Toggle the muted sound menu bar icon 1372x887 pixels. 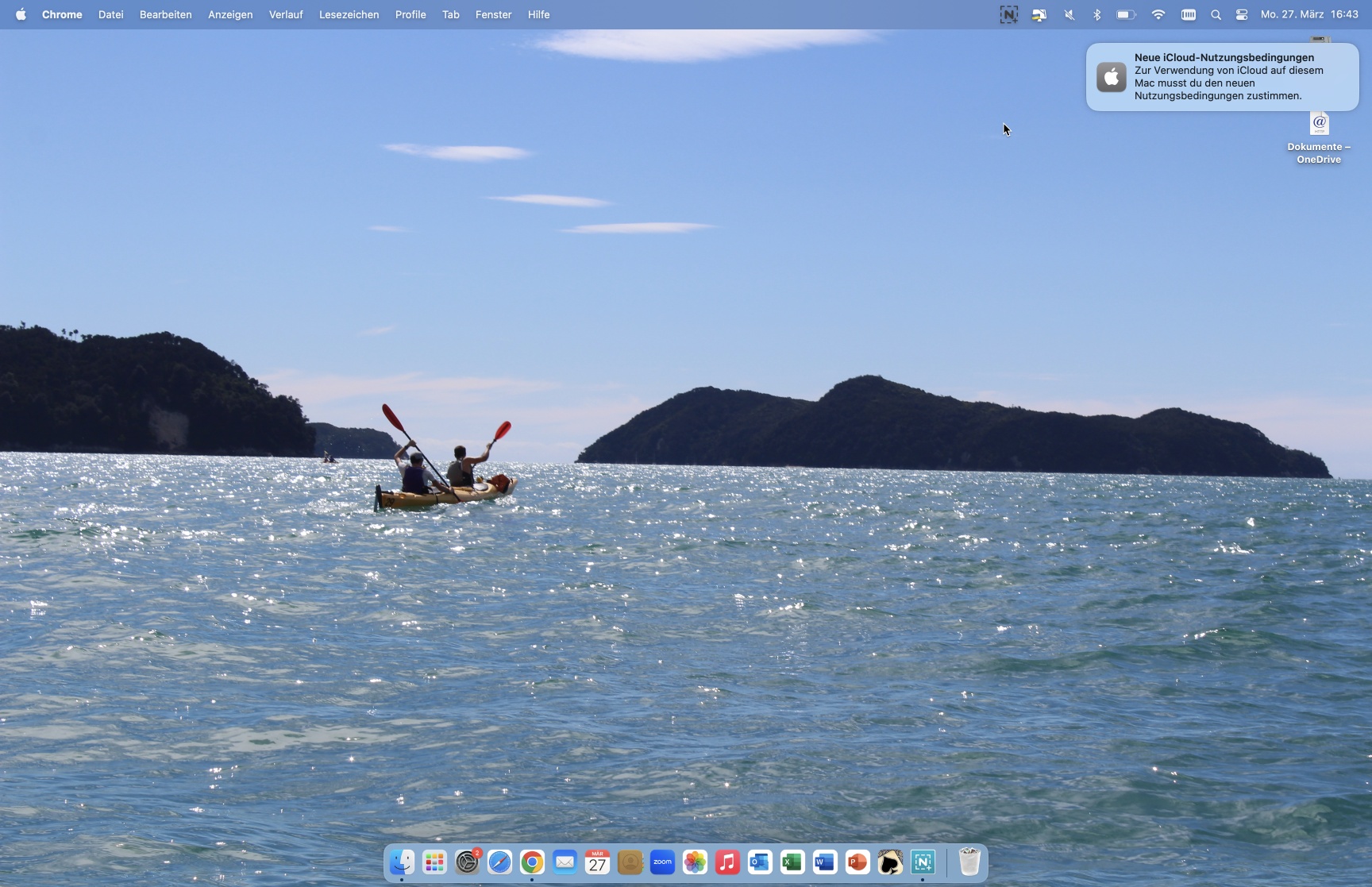click(1069, 14)
